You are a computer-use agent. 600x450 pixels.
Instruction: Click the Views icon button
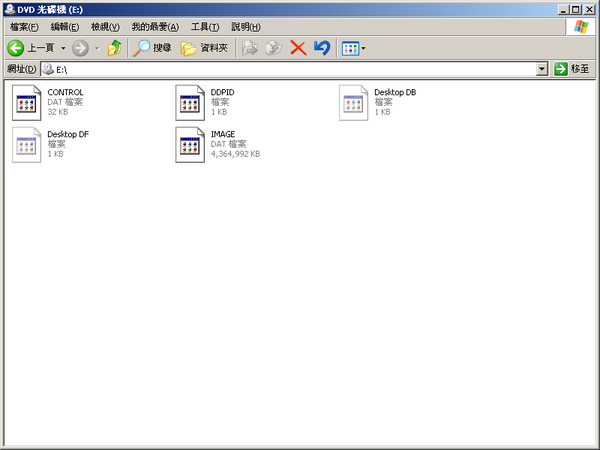(x=350, y=49)
